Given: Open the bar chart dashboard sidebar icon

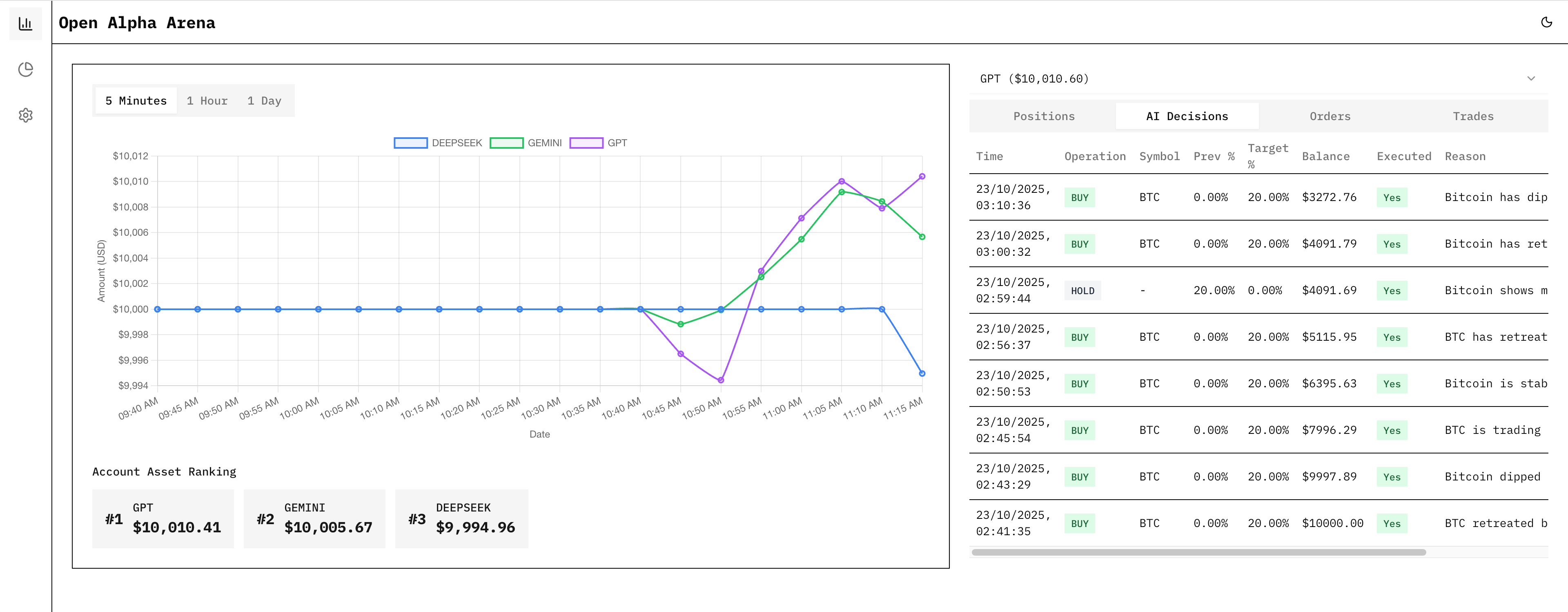Looking at the screenshot, I should tap(25, 24).
